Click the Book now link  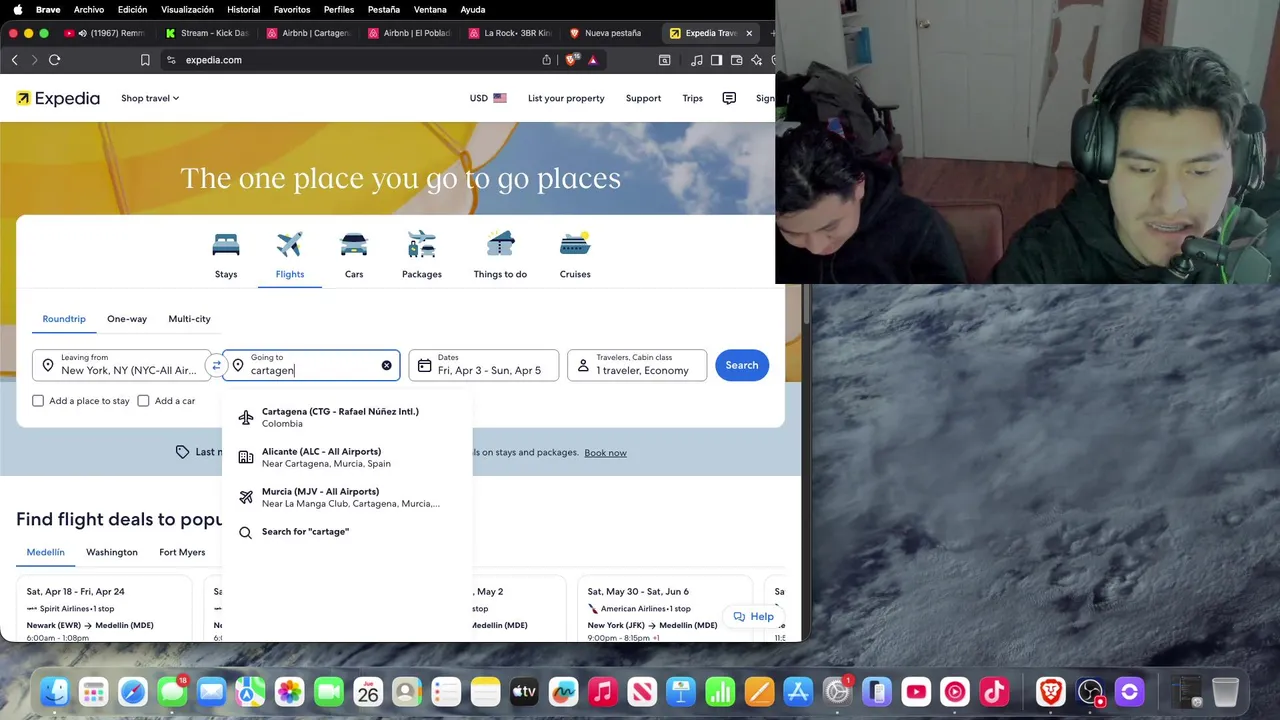[x=606, y=453]
